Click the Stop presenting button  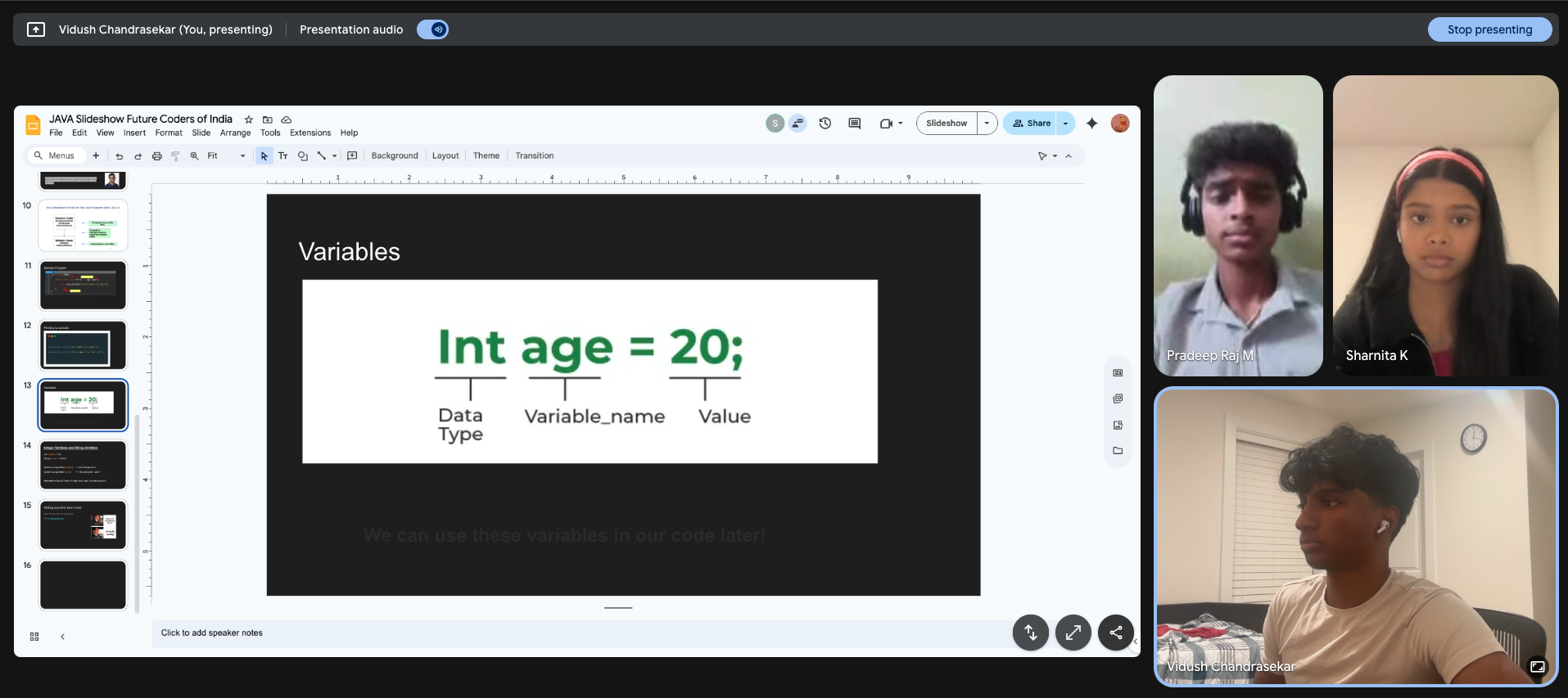[1489, 29]
